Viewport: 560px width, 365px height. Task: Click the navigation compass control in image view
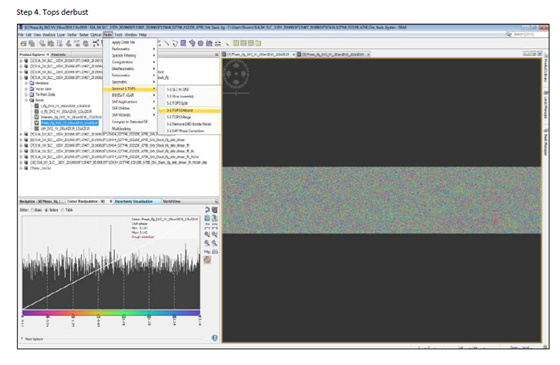[x=236, y=74]
